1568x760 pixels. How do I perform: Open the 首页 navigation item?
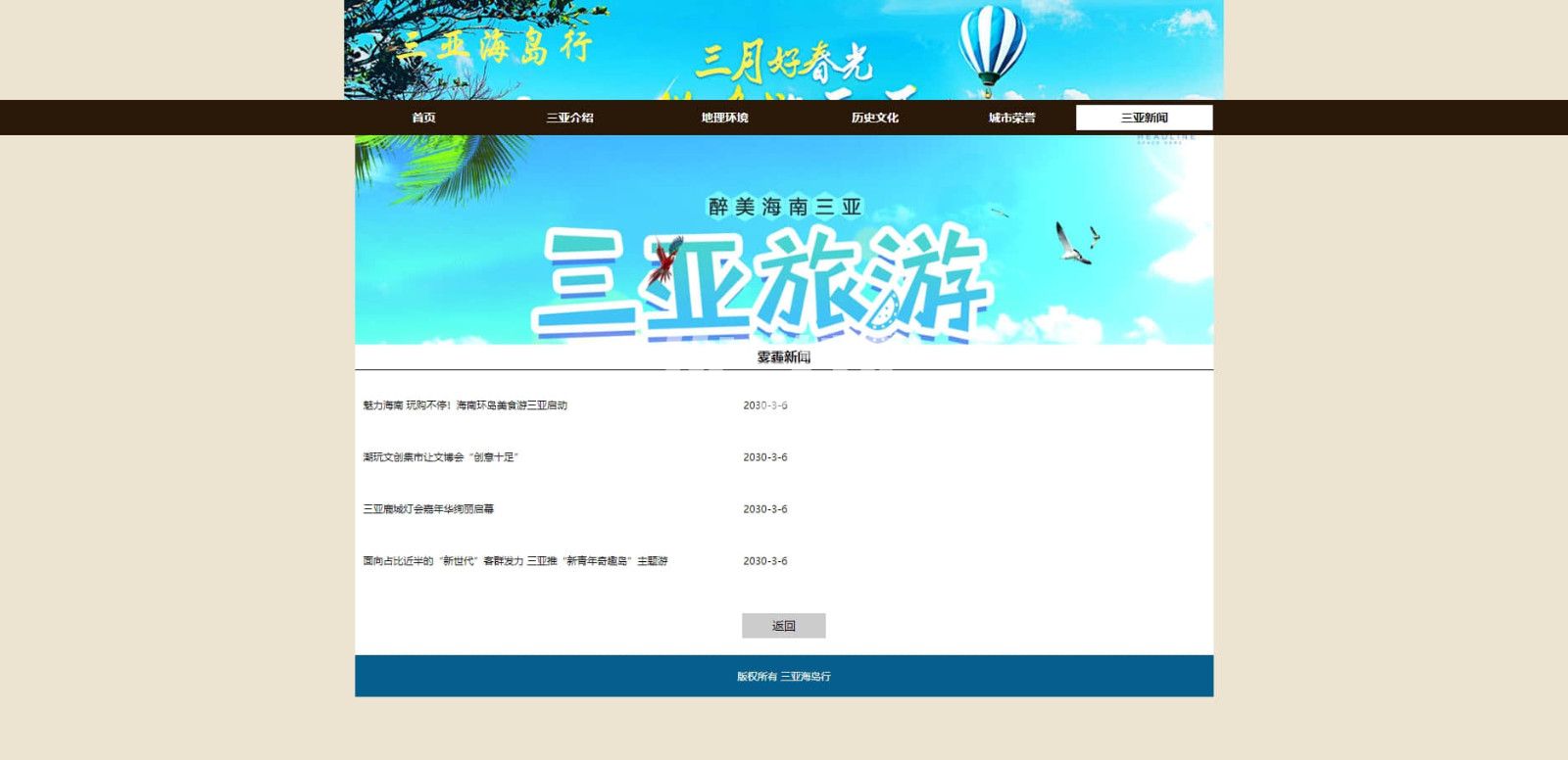pos(423,118)
